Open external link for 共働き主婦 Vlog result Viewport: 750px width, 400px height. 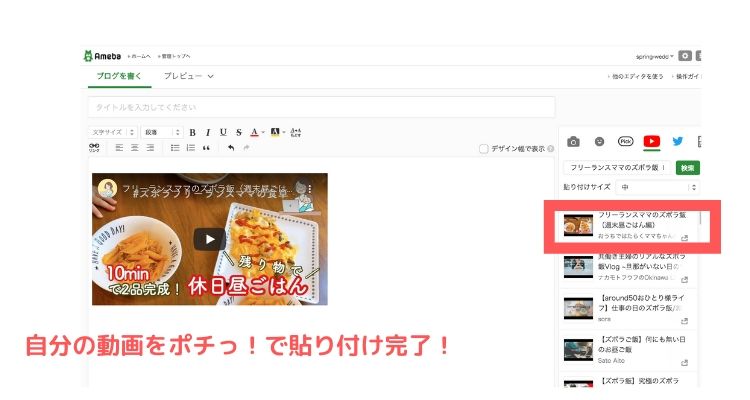(x=684, y=279)
